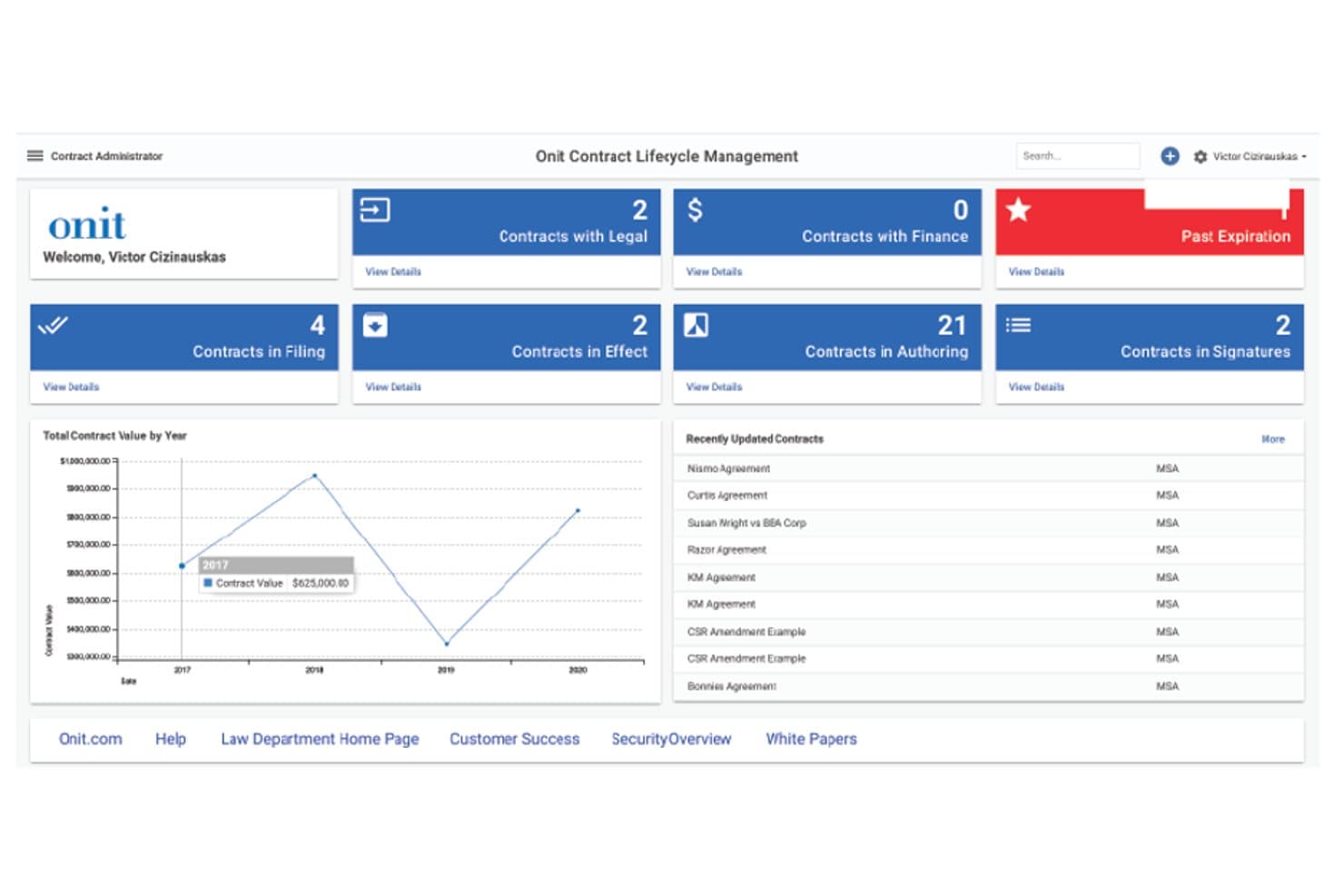Image resolution: width=1344 pixels, height=896 pixels.
Task: Open Law Department Home Page link
Action: [x=320, y=739]
